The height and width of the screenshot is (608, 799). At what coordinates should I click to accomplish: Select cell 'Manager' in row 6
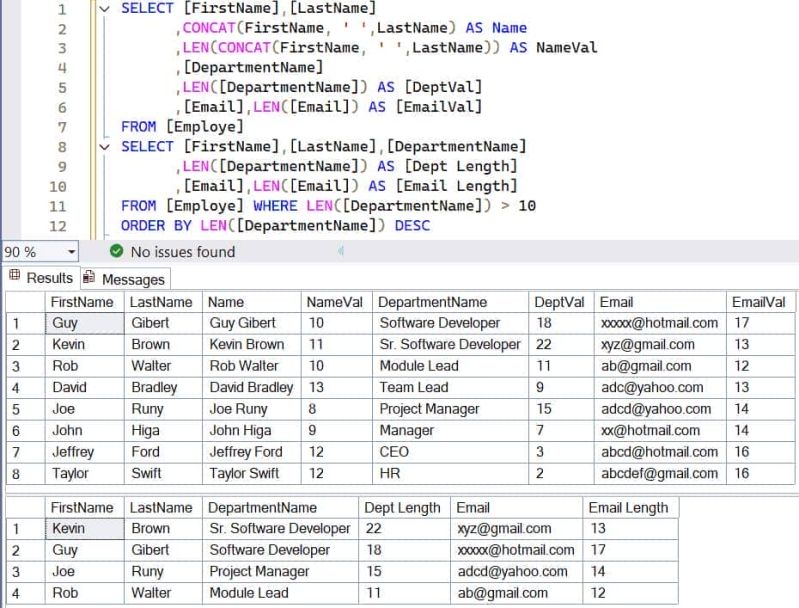coord(450,430)
